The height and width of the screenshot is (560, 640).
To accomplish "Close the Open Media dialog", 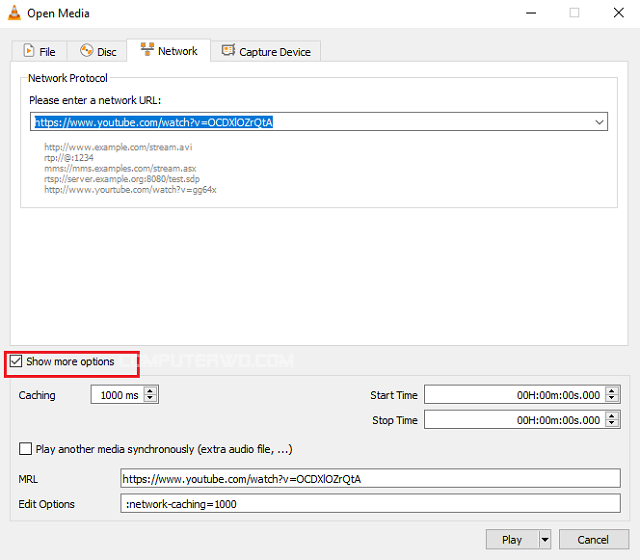I will point(619,13).
